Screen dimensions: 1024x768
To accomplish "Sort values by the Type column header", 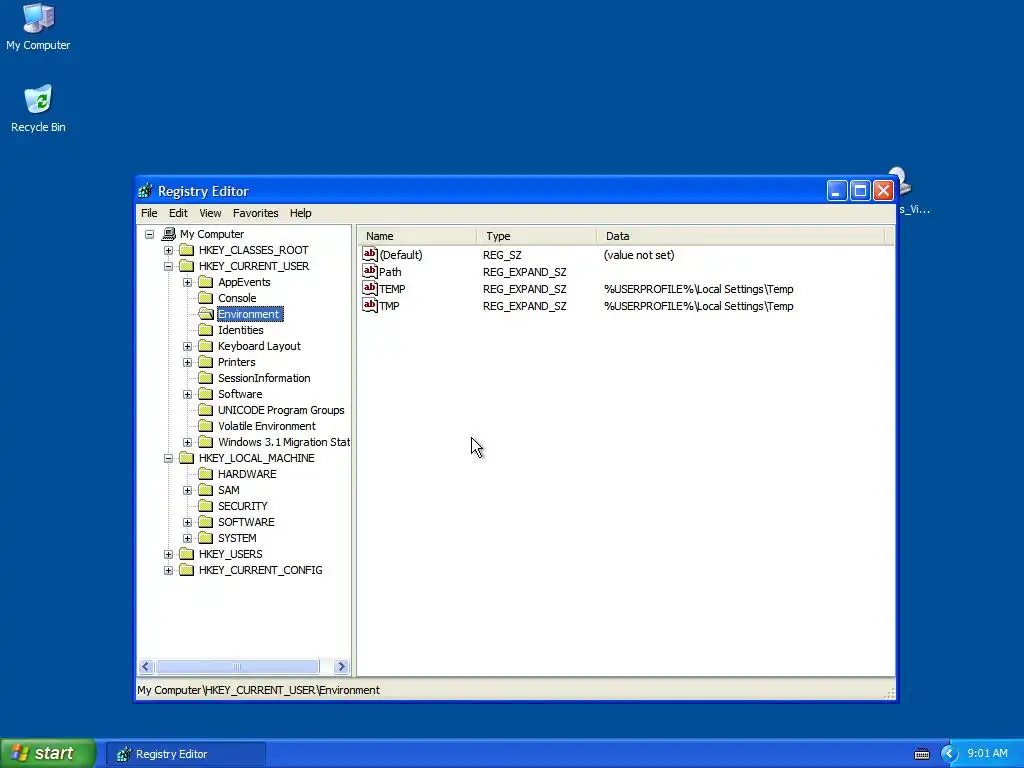I will tap(537, 236).
